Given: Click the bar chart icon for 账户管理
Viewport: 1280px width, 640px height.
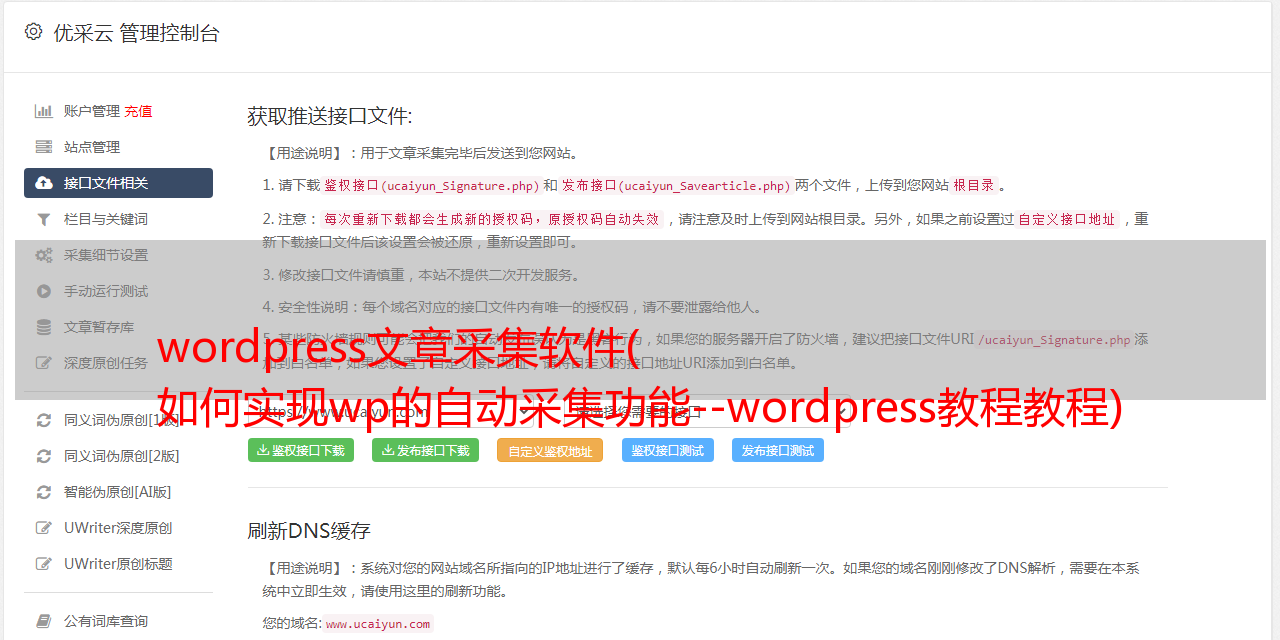Looking at the screenshot, I should click(44, 111).
